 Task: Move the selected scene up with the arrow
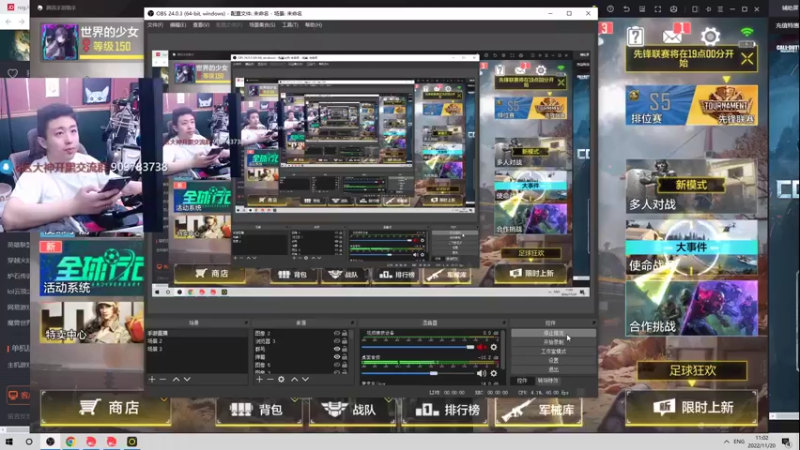(x=176, y=380)
